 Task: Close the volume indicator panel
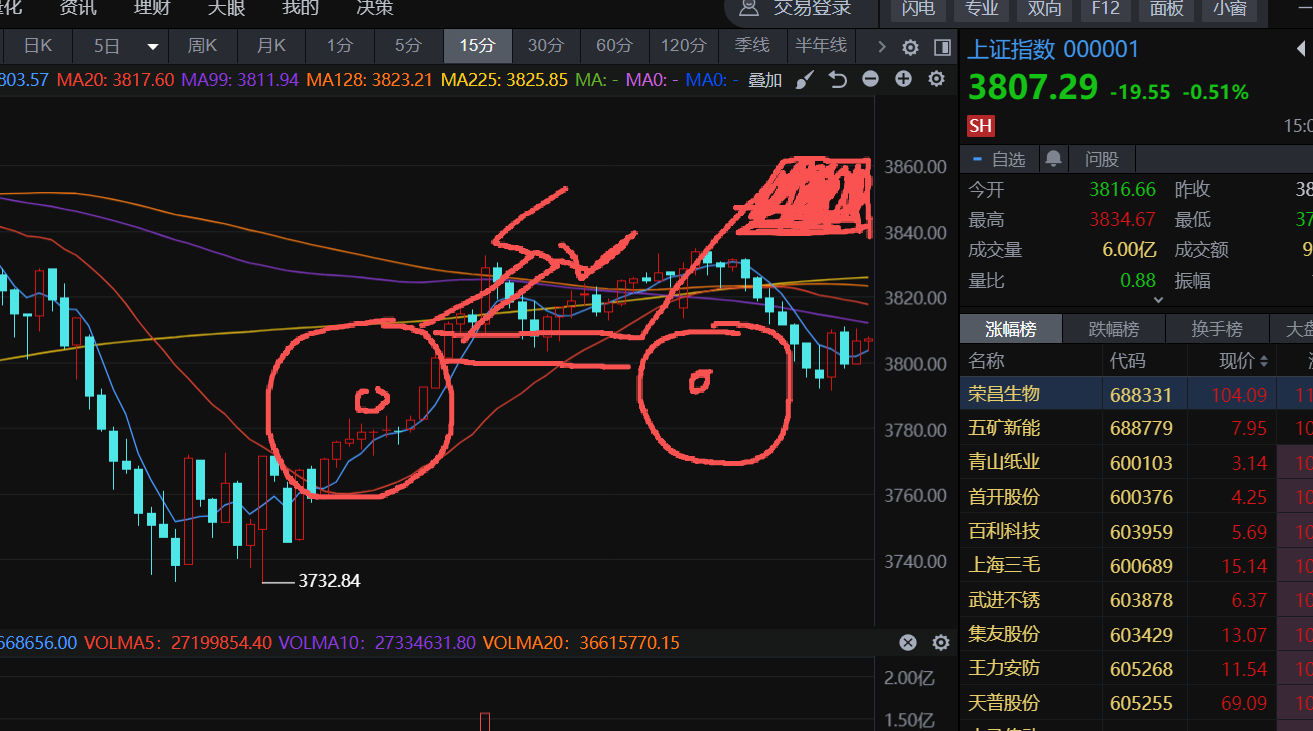(x=907, y=643)
